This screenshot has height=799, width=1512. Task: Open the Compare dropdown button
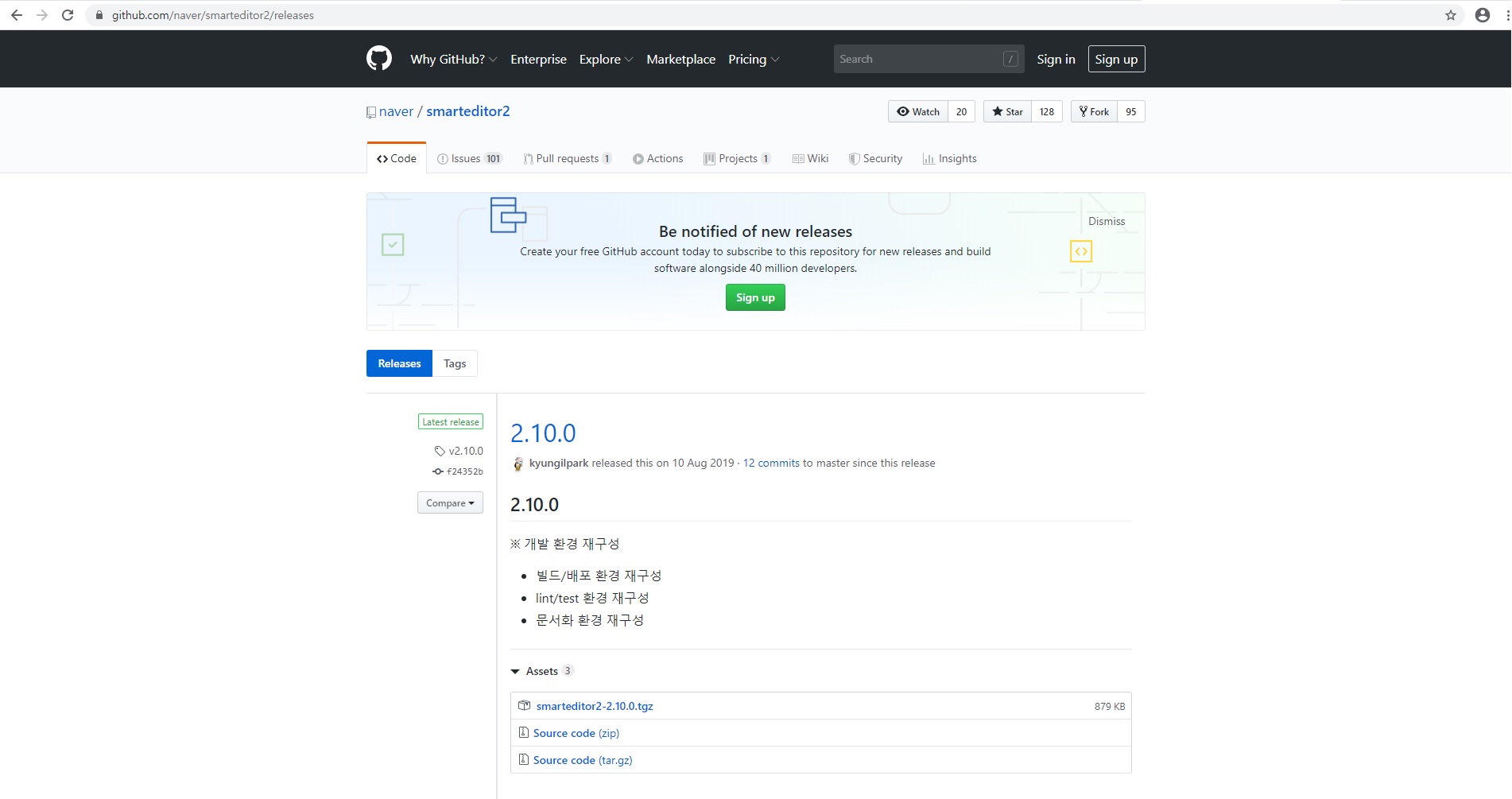(450, 502)
